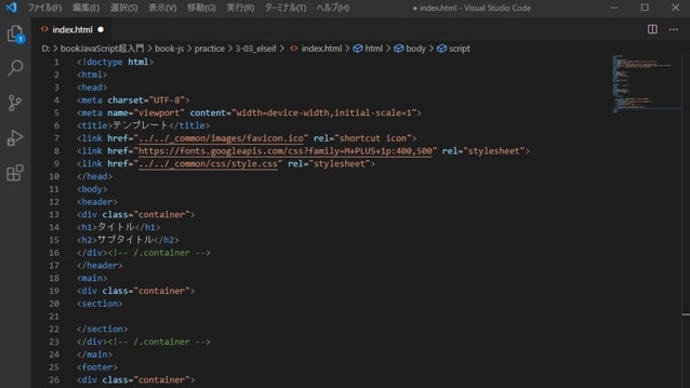Click the opening main tag
Viewport: 690px width, 388px height.
[92, 278]
